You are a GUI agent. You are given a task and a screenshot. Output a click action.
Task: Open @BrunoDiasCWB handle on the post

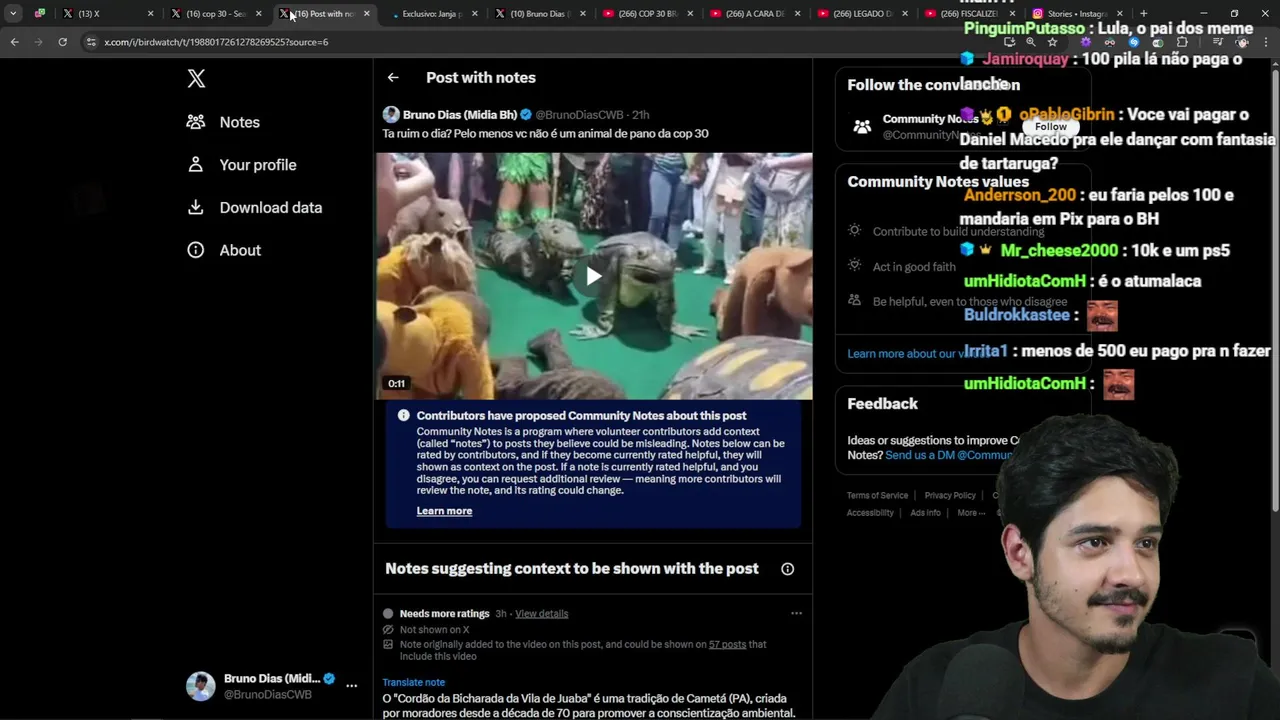tap(581, 115)
